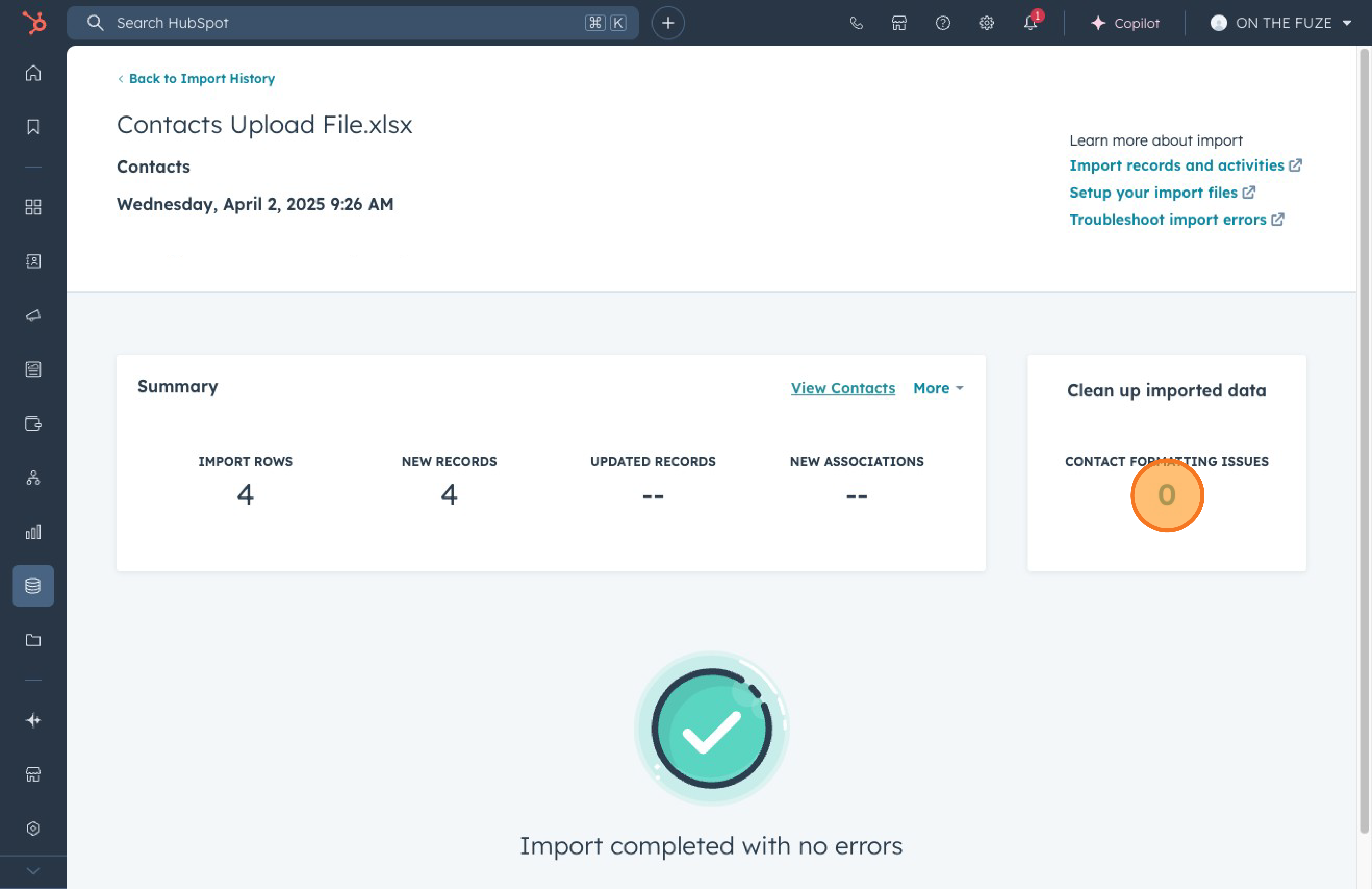The image size is (1372, 889).
Task: Click the page vertical scrollbar
Action: point(1364,441)
